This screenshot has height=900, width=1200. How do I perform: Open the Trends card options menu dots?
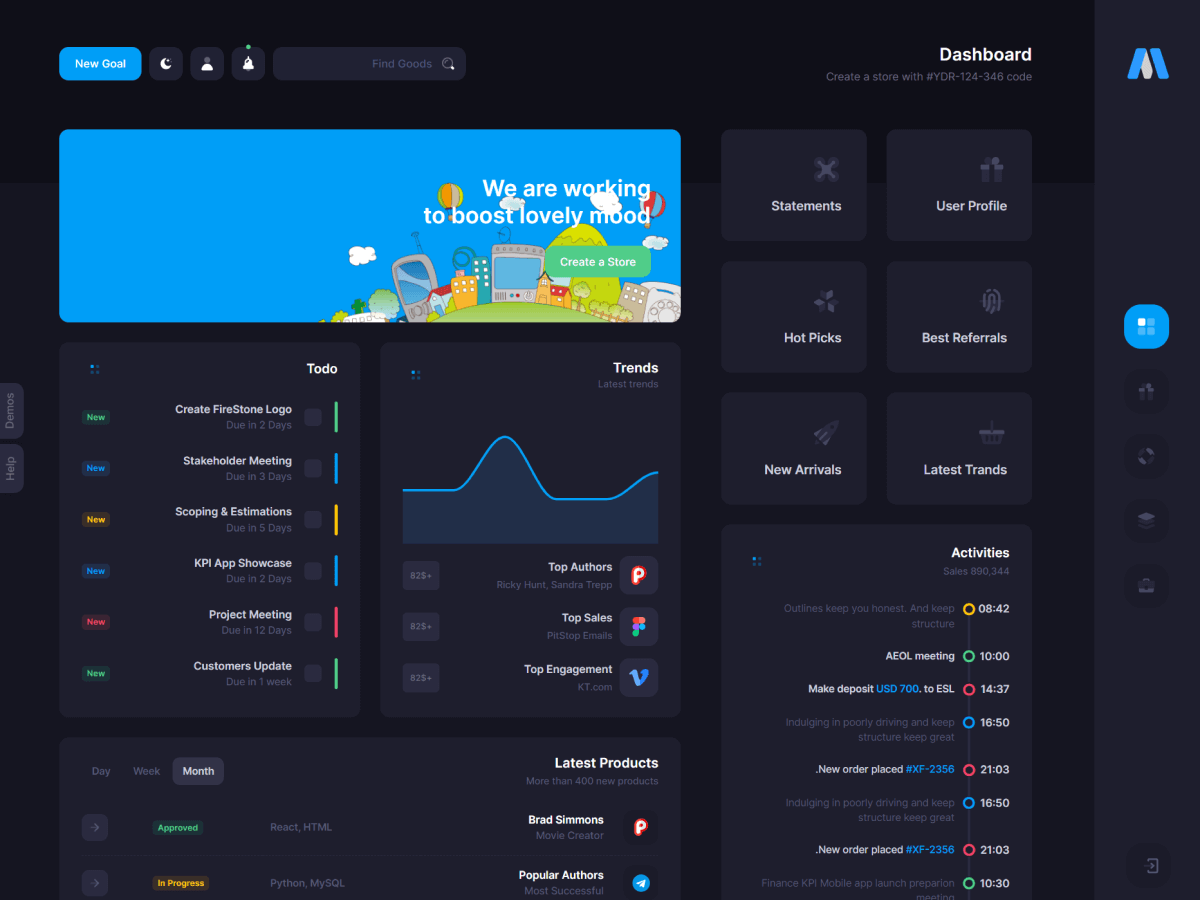point(415,375)
